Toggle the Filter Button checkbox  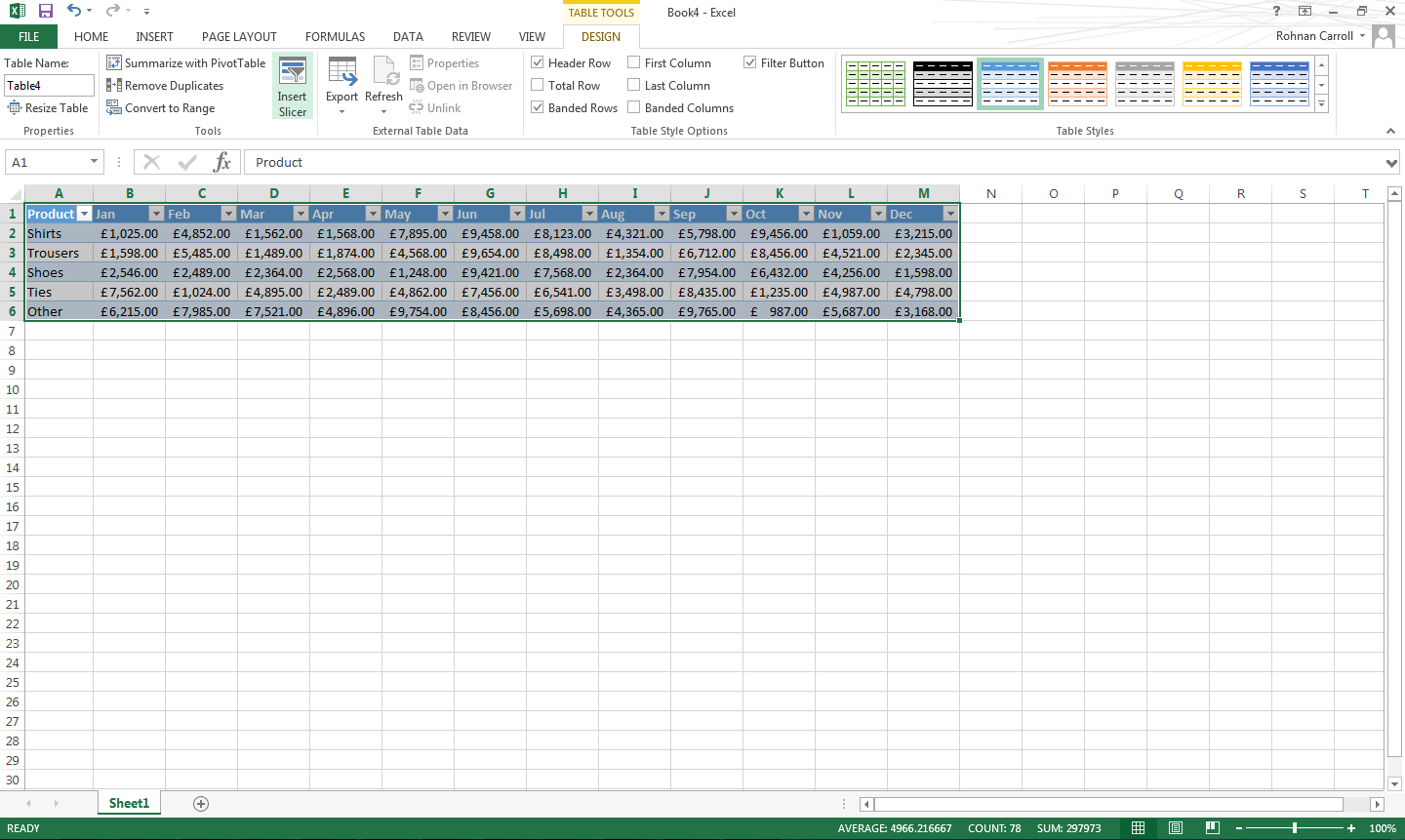pyautogui.click(x=750, y=63)
